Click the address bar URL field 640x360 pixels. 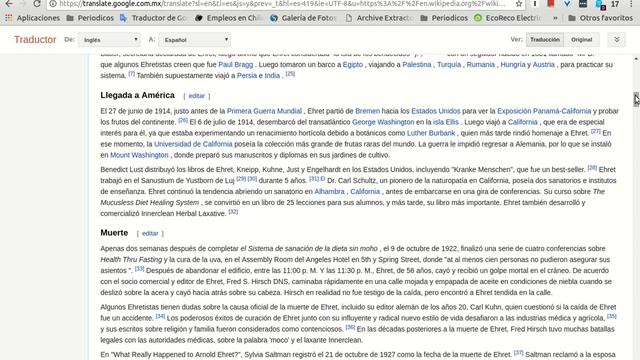tap(282, 4)
